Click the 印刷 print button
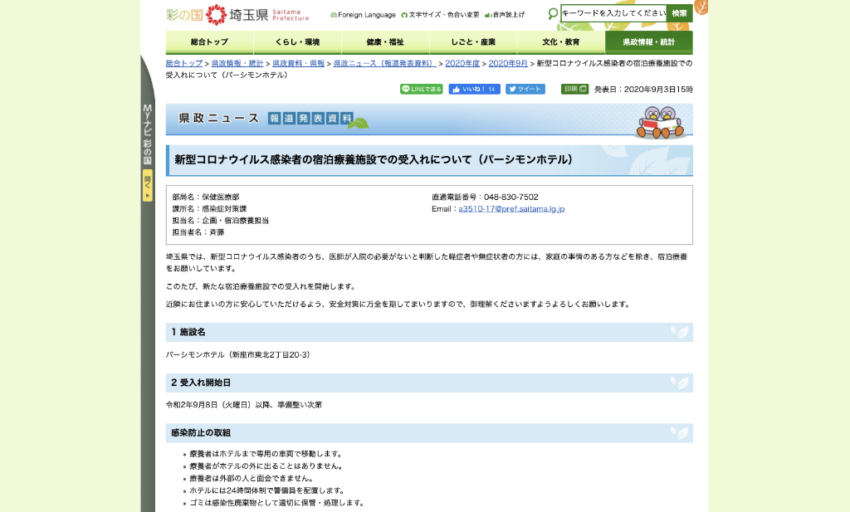850x512 pixels. pyautogui.click(x=574, y=89)
